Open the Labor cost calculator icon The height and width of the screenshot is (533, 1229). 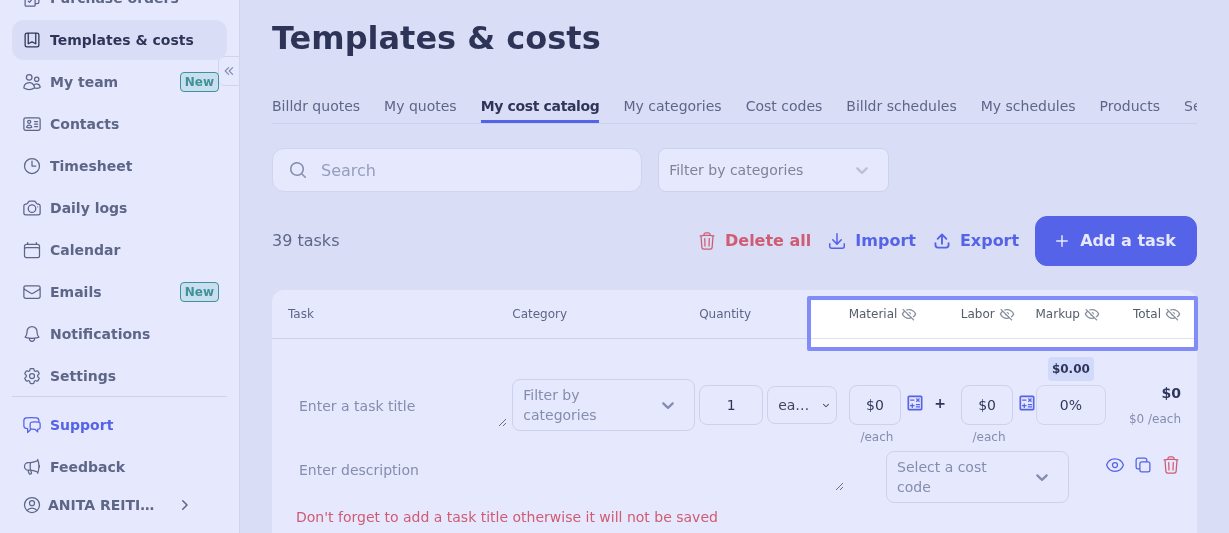pyautogui.click(x=1027, y=403)
